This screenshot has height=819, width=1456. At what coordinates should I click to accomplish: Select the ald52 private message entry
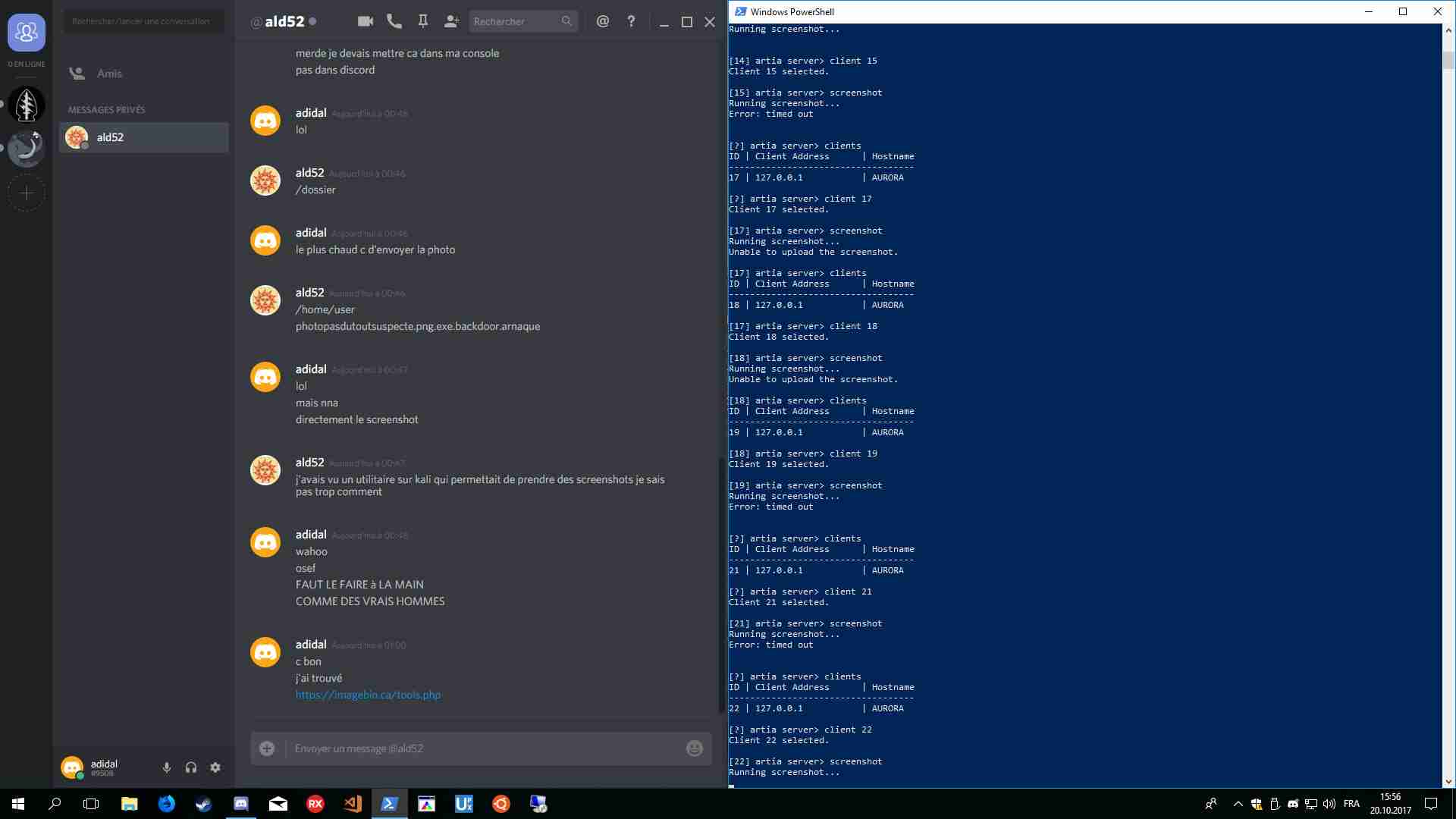tap(143, 137)
